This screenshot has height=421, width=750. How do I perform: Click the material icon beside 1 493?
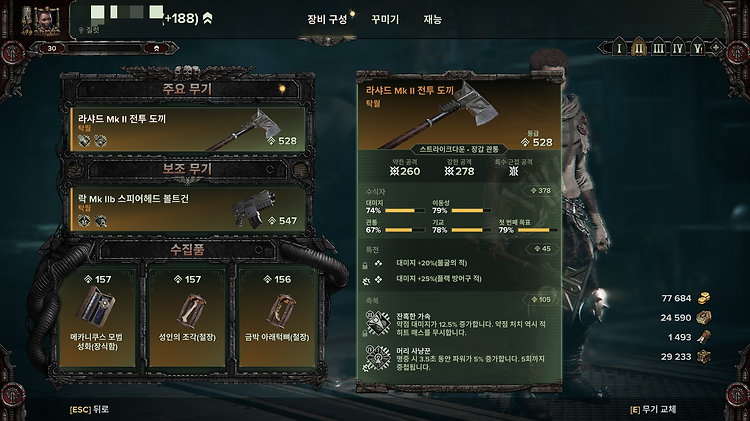pyautogui.click(x=704, y=337)
